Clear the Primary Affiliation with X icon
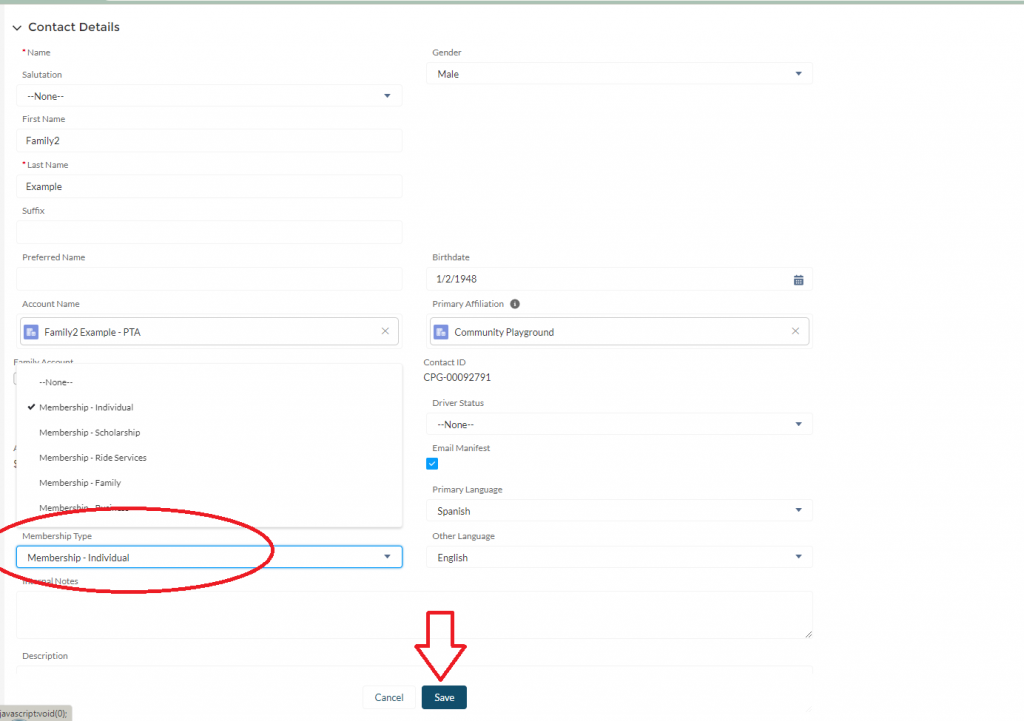 (795, 331)
